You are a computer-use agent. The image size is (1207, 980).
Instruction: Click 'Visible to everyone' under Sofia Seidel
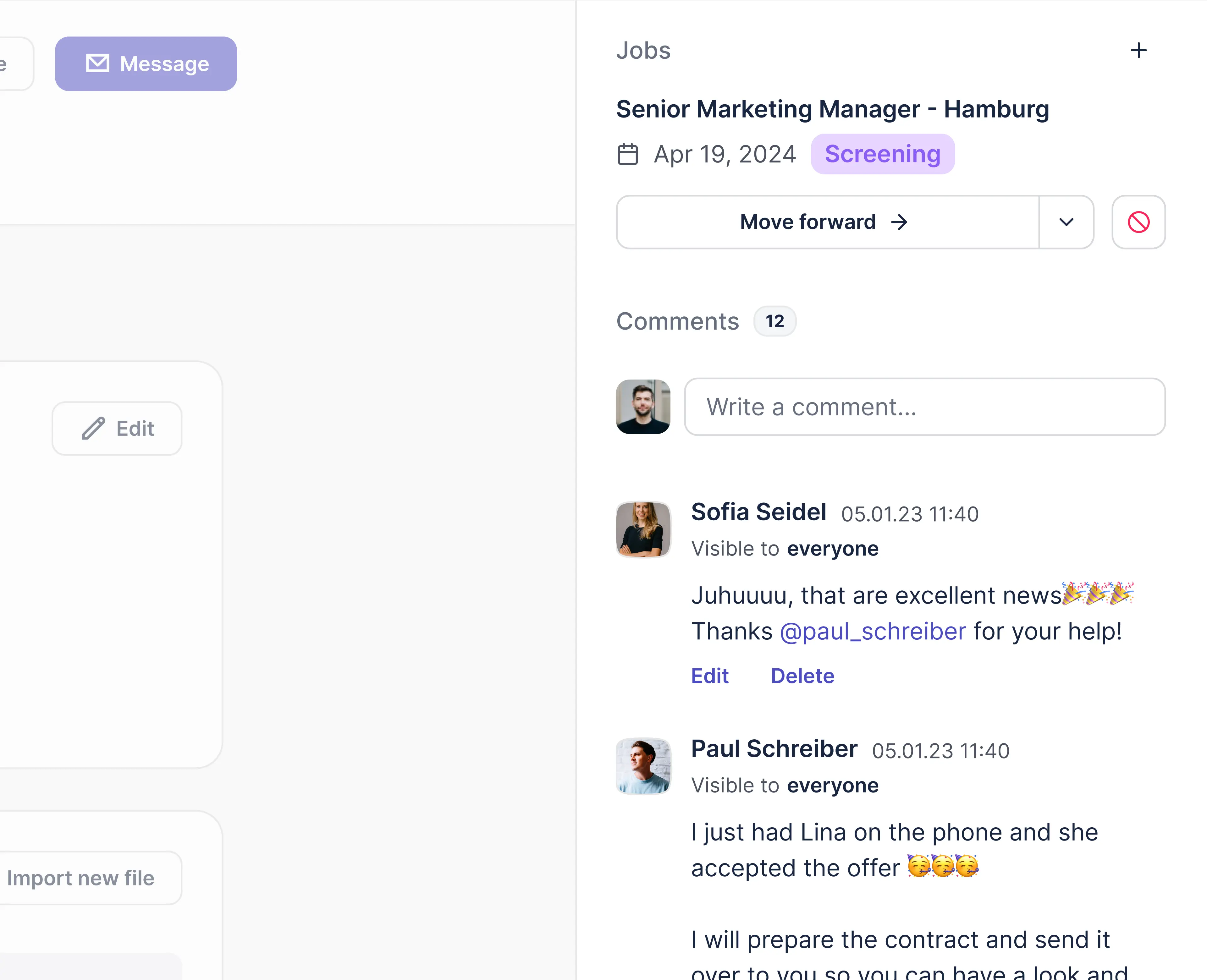(785, 549)
